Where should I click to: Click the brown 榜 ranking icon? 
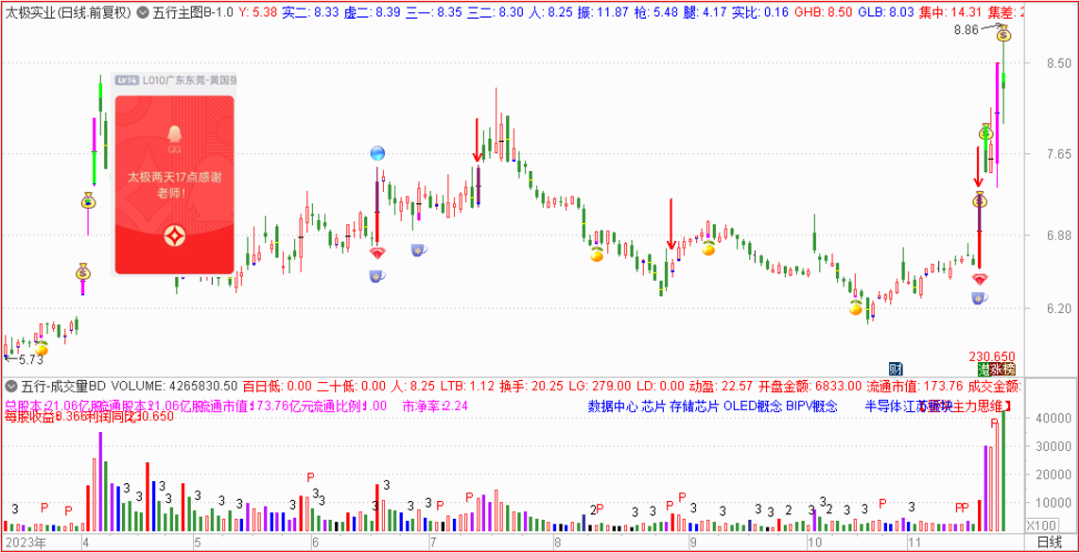pyautogui.click(x=1007, y=369)
